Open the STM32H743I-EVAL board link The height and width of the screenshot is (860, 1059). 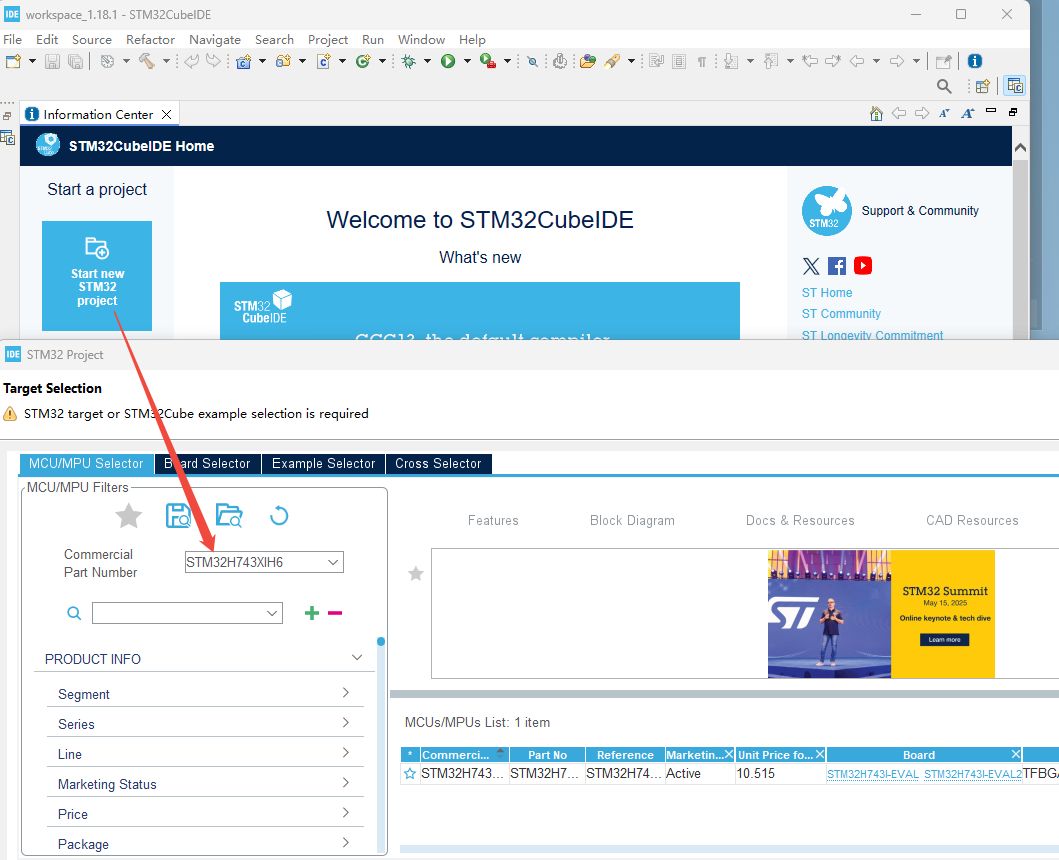coord(873,774)
